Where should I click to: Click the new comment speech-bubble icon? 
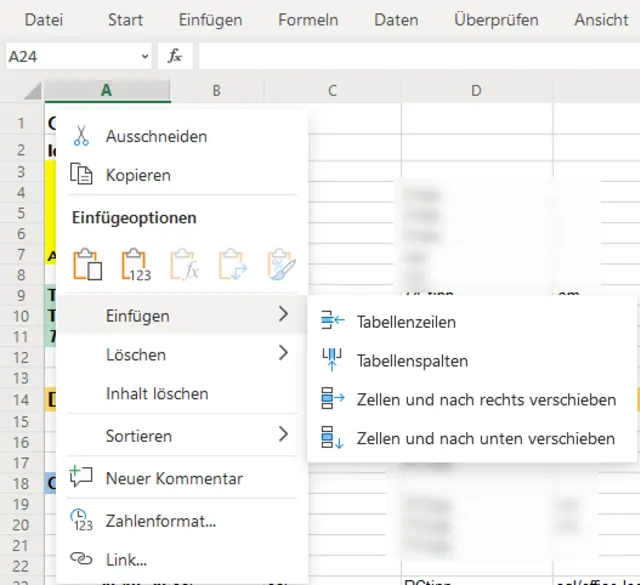(81, 477)
